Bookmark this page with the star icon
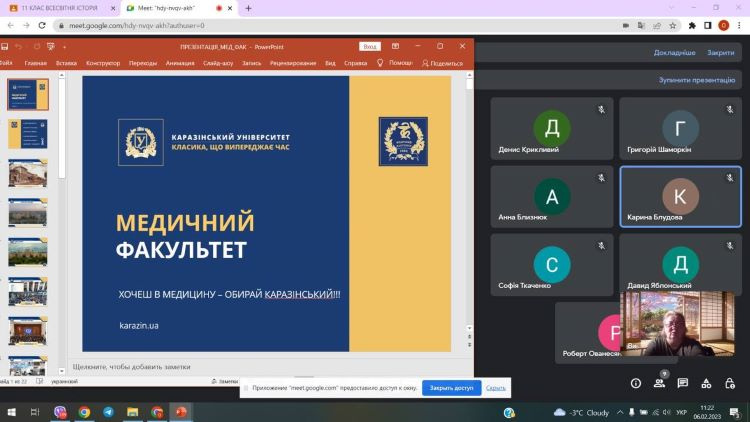Image resolution: width=750 pixels, height=422 pixels. coord(673,25)
